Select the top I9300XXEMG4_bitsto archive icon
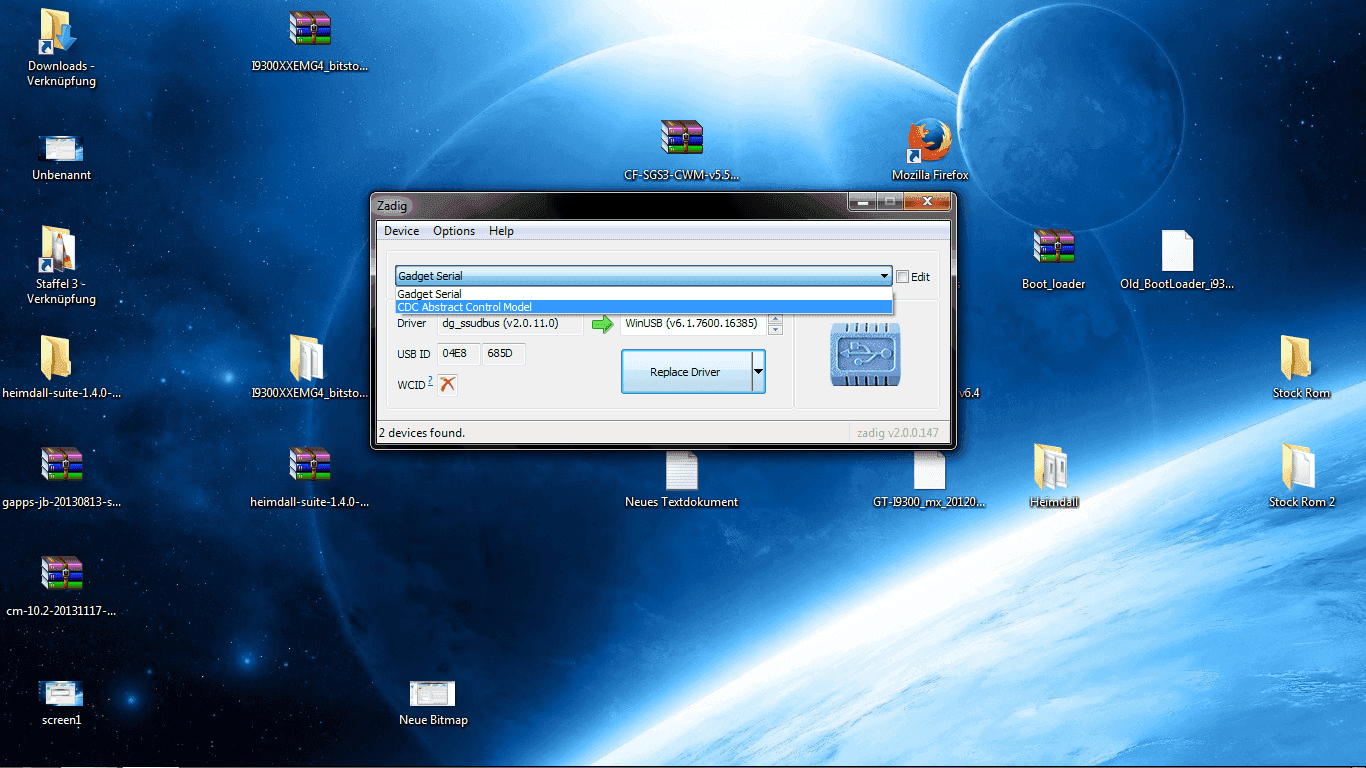The image size is (1366, 768). (310, 42)
